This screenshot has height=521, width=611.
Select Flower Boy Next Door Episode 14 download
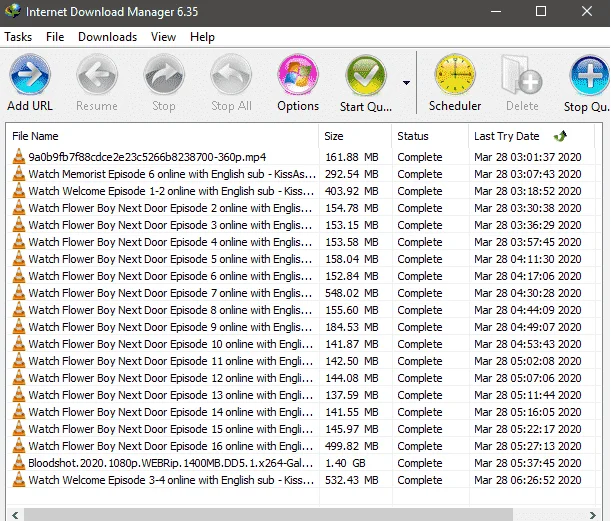(x=171, y=412)
